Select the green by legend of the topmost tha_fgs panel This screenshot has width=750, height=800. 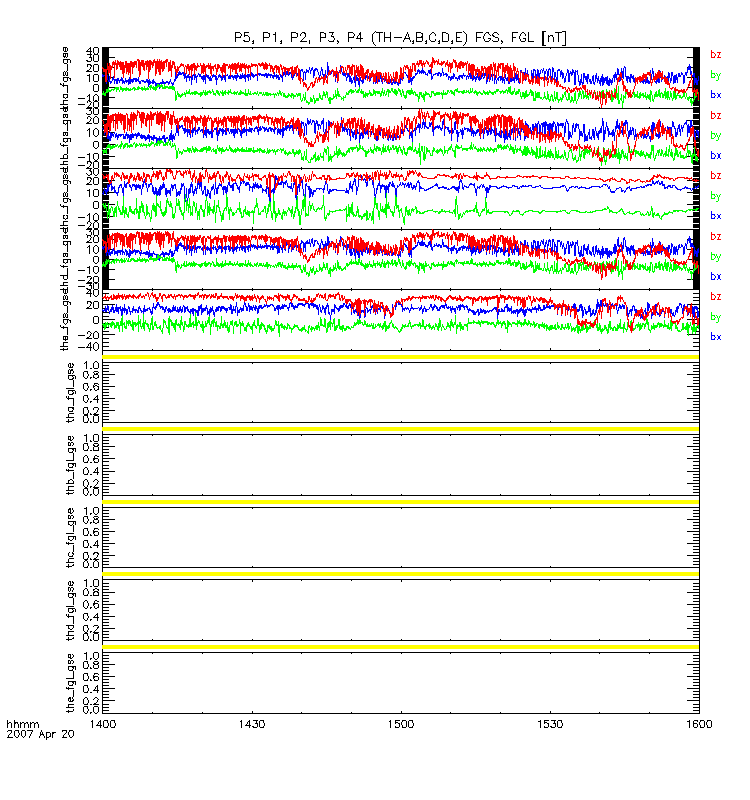coord(716,75)
